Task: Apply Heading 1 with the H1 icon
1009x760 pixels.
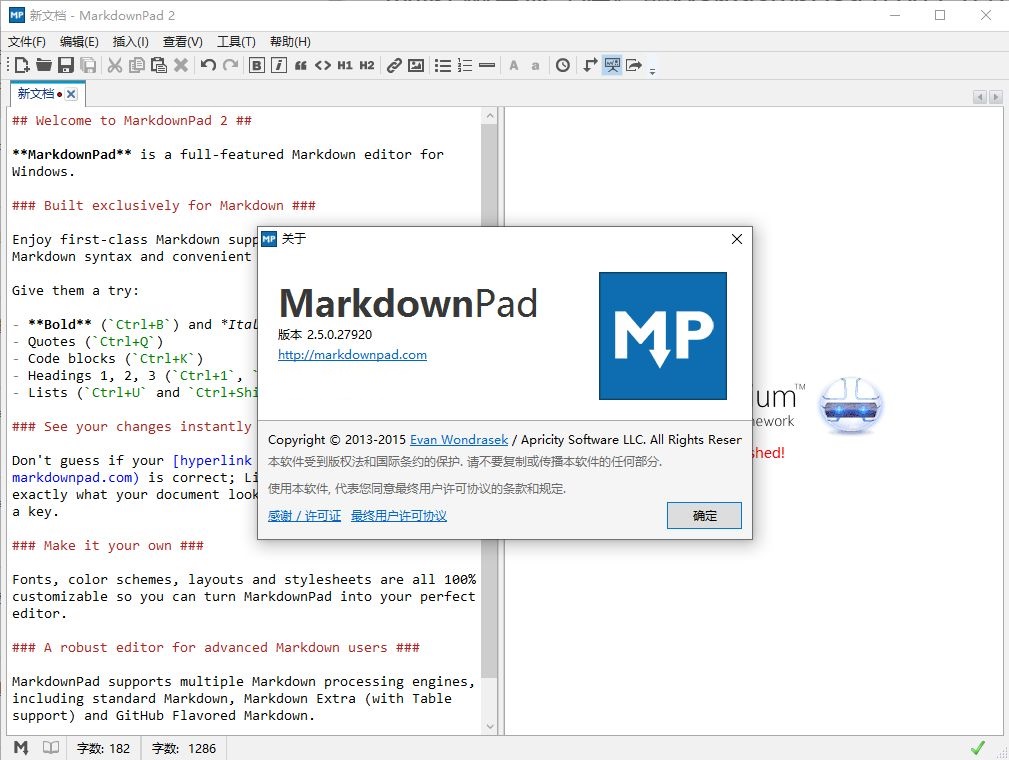Action: point(345,65)
